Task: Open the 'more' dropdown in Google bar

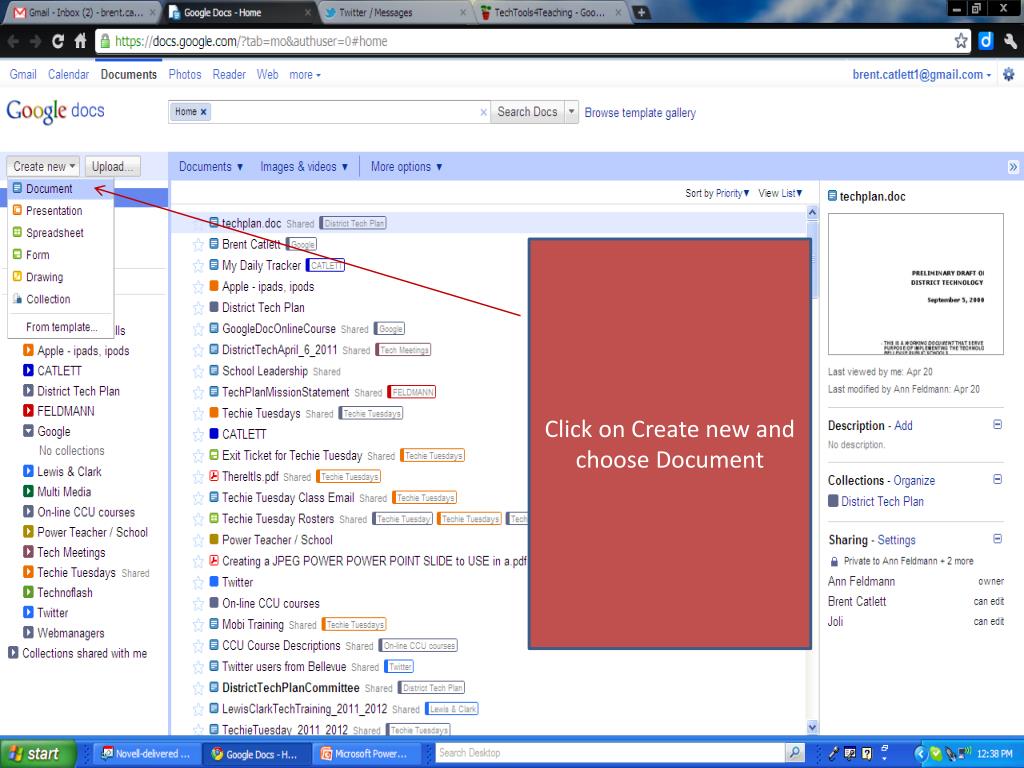Action: (305, 75)
